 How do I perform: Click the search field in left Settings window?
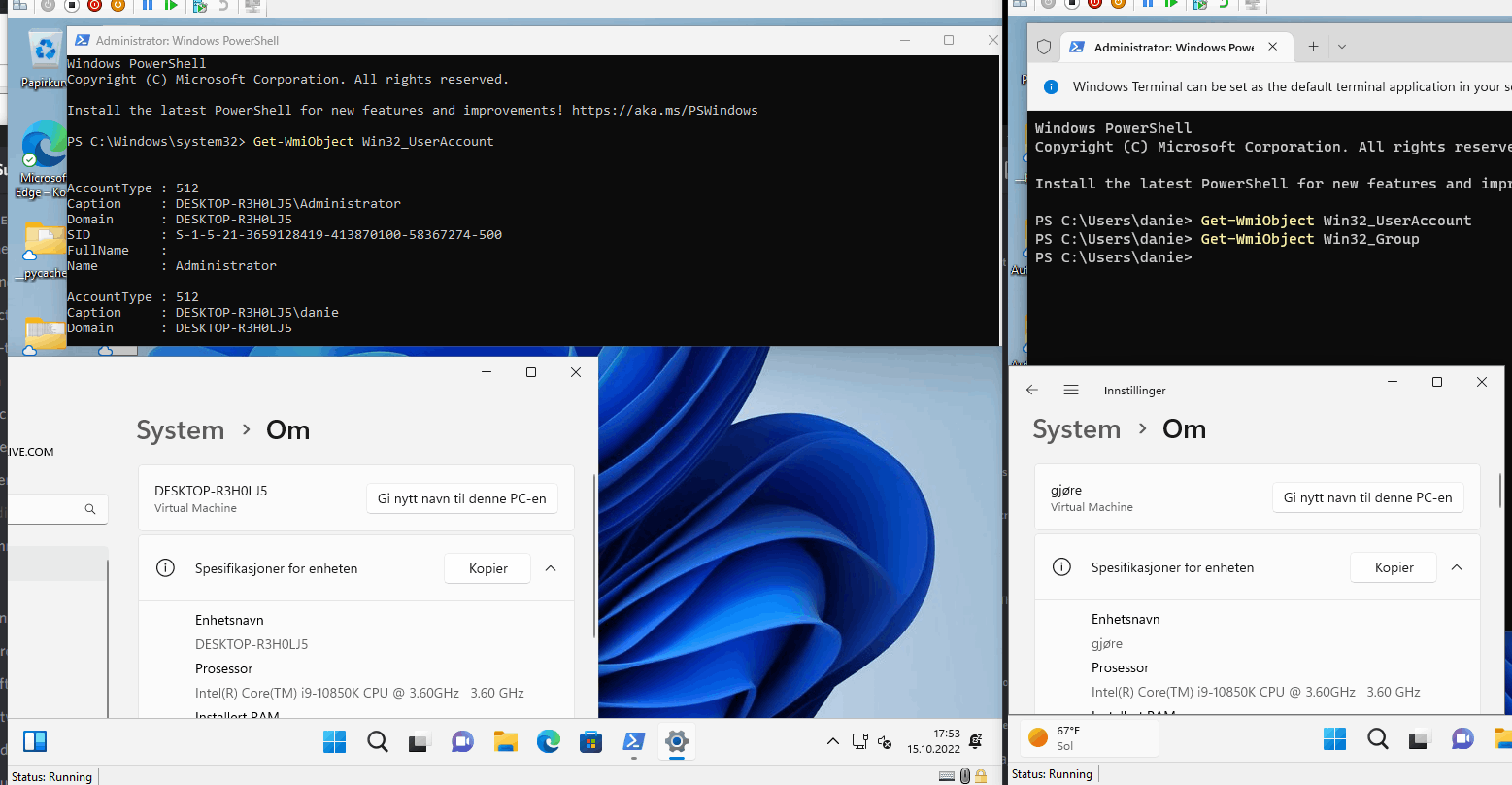click(x=57, y=508)
